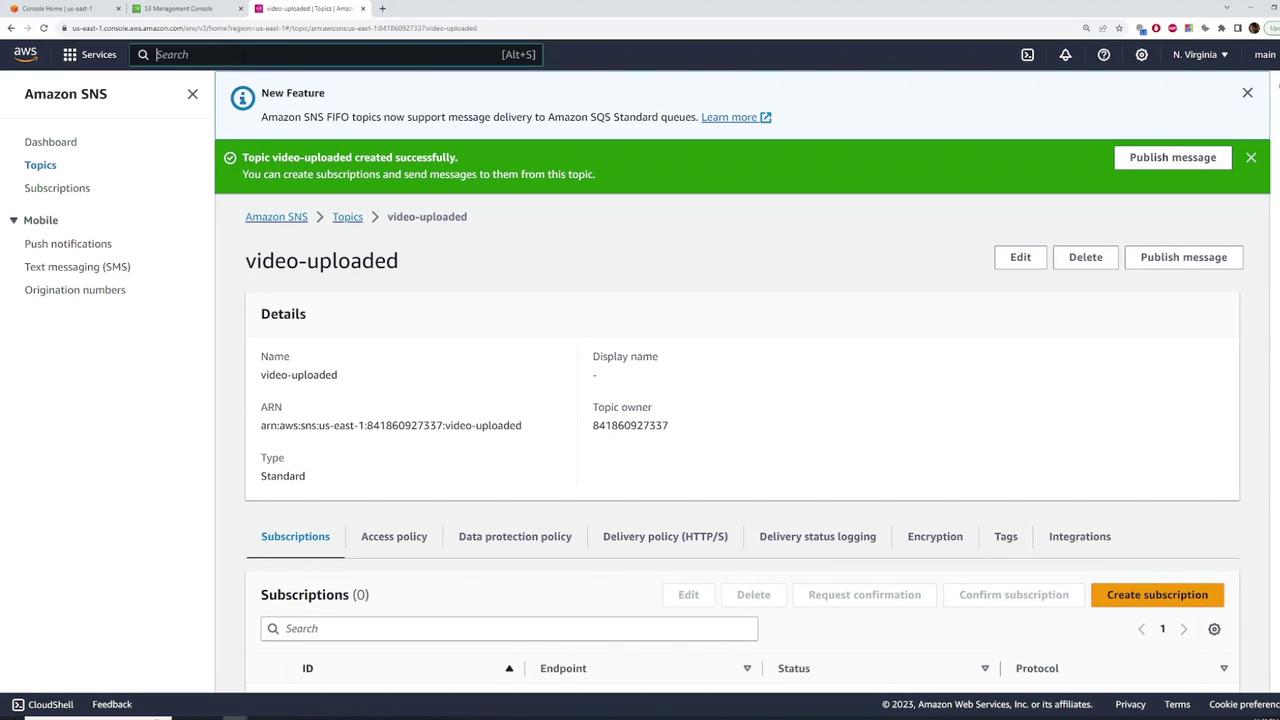Click Publish message beside the Delete button
Viewport: 1280px width, 720px height.
pos(1184,257)
